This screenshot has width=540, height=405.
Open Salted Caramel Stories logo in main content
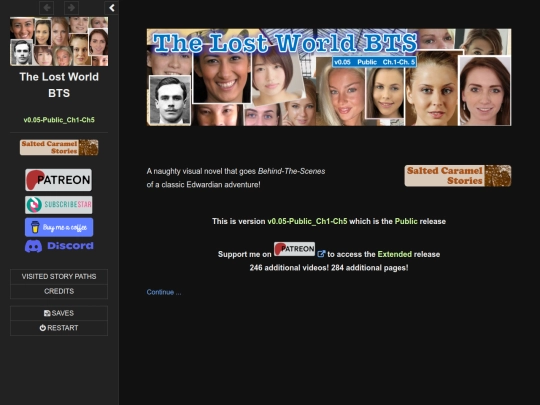pyautogui.click(x=458, y=176)
